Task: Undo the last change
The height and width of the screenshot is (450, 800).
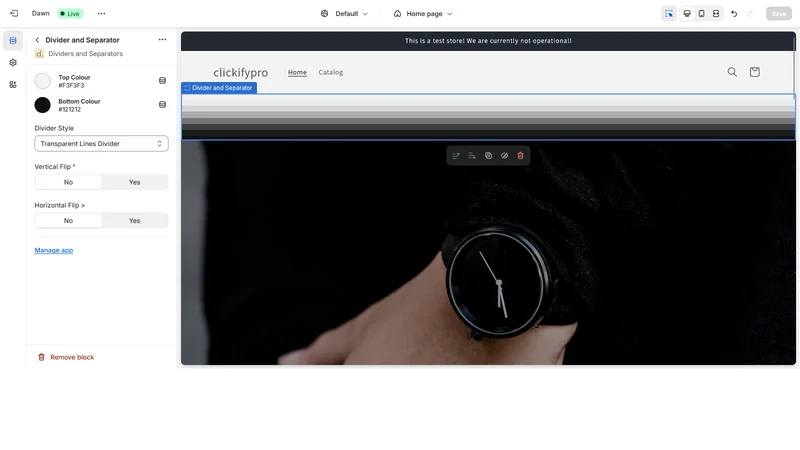Action: [734, 14]
